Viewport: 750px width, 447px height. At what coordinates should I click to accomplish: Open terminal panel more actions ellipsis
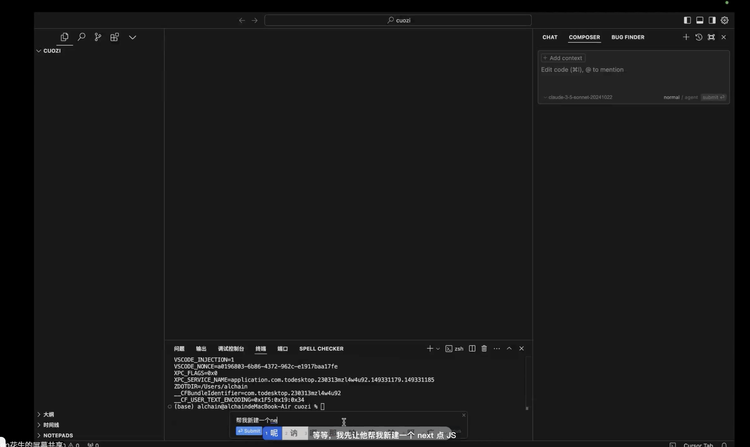(496, 349)
